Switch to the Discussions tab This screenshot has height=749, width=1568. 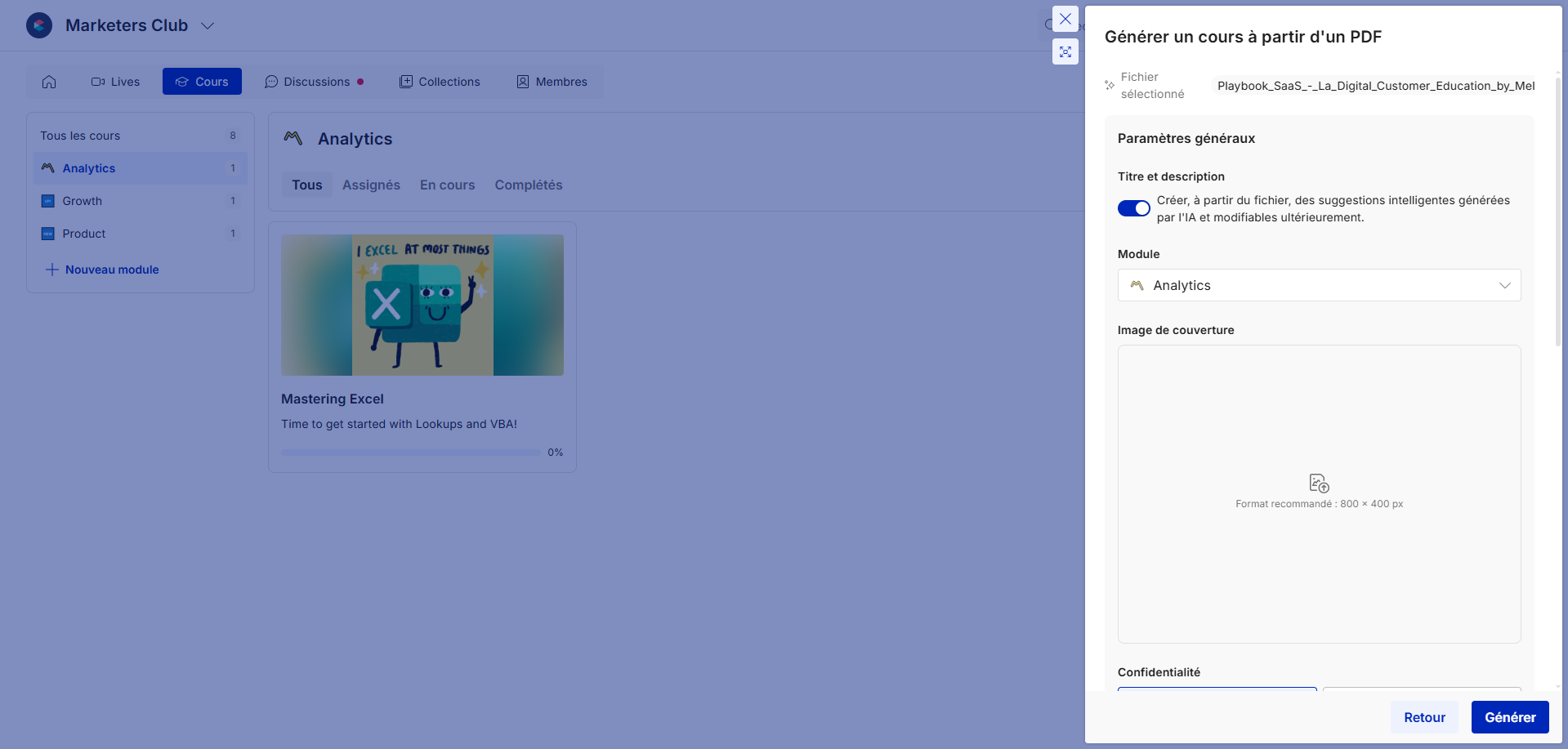click(315, 82)
